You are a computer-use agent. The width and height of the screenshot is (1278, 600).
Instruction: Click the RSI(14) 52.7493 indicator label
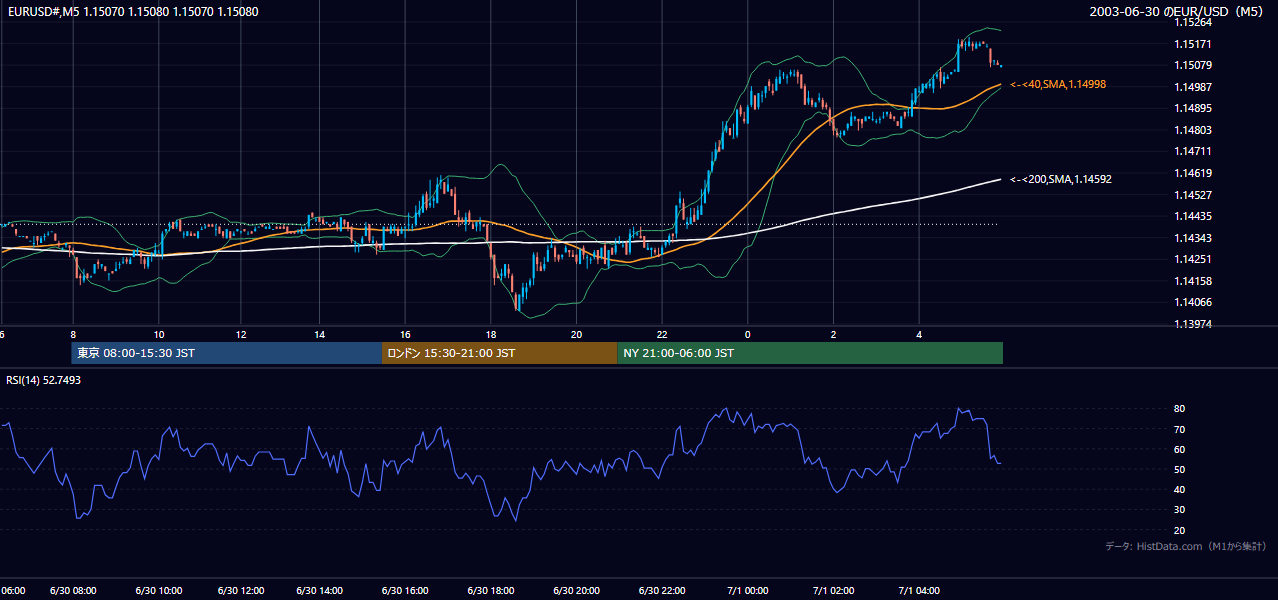tap(44, 380)
